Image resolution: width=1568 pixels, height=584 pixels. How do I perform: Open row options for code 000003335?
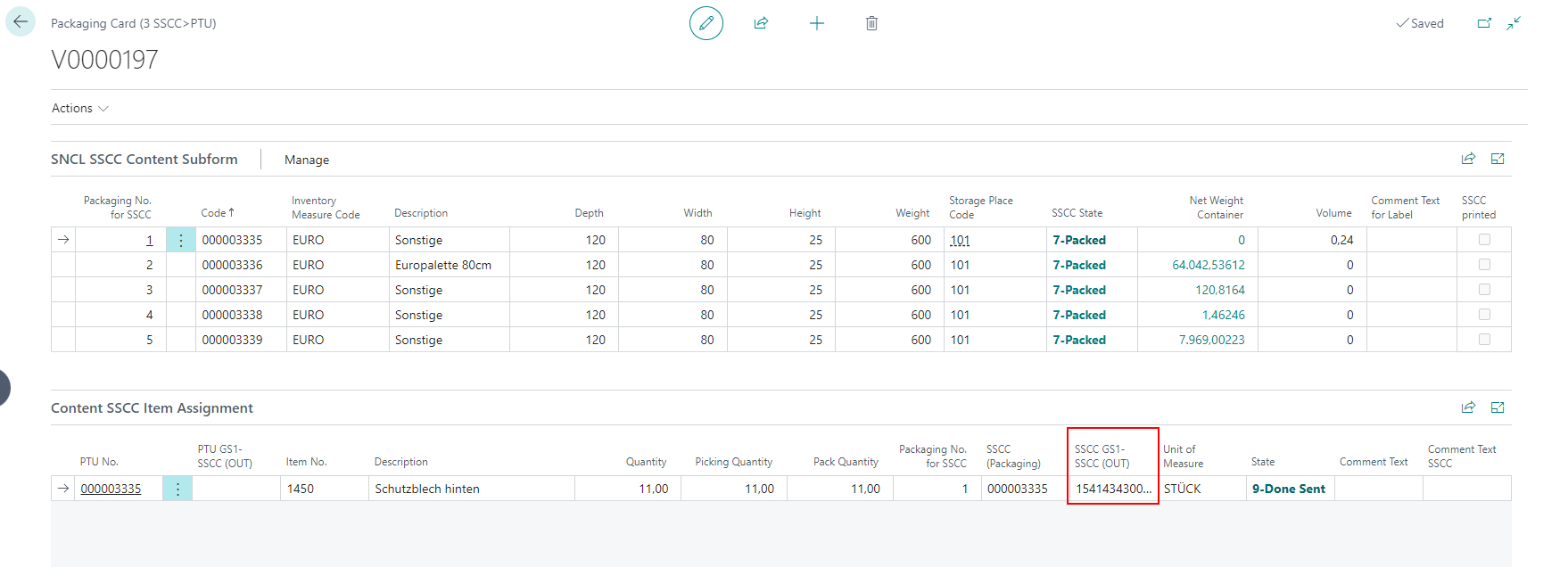(x=181, y=240)
